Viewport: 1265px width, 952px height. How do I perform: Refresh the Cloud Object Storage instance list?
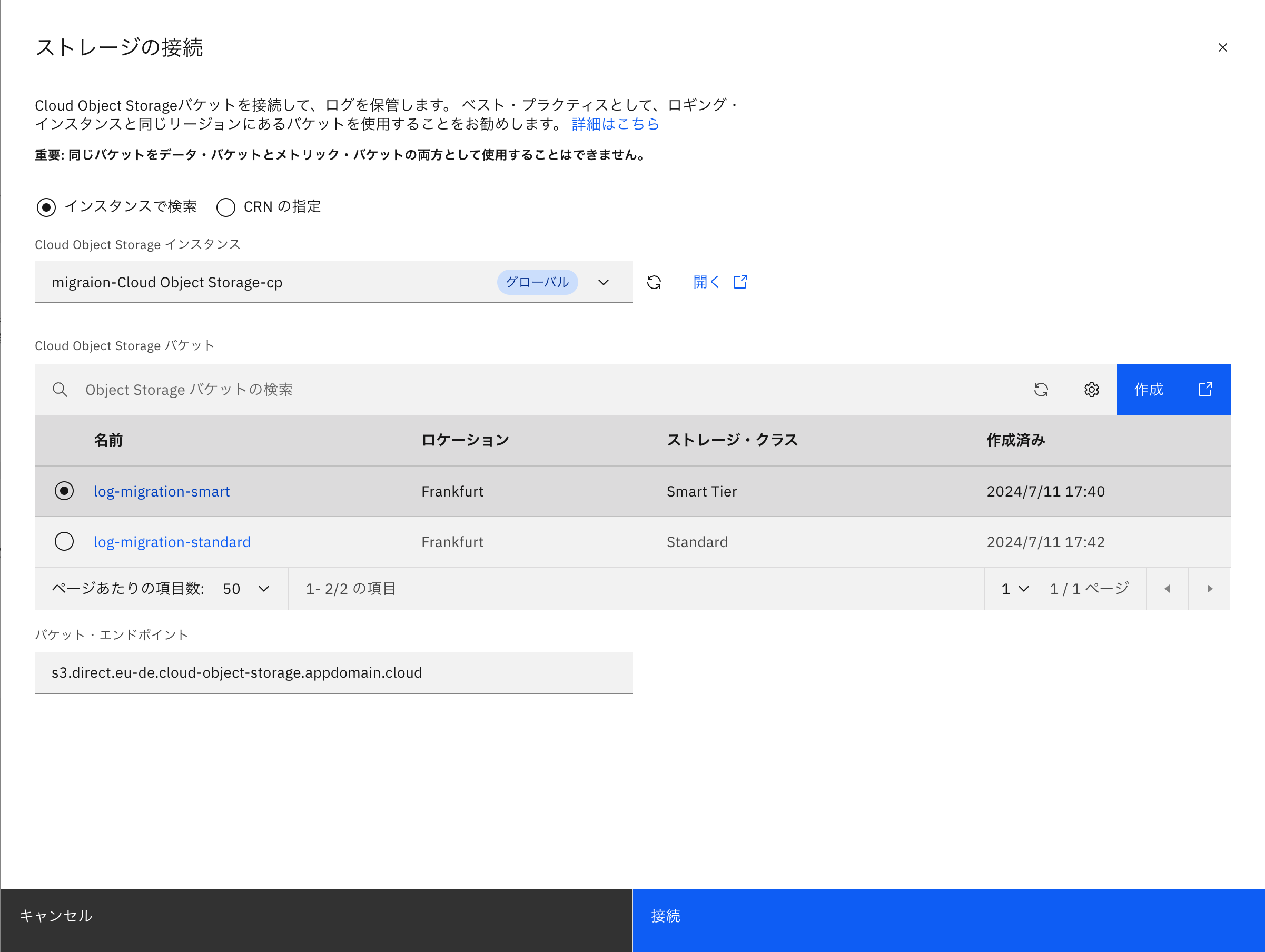point(654,282)
